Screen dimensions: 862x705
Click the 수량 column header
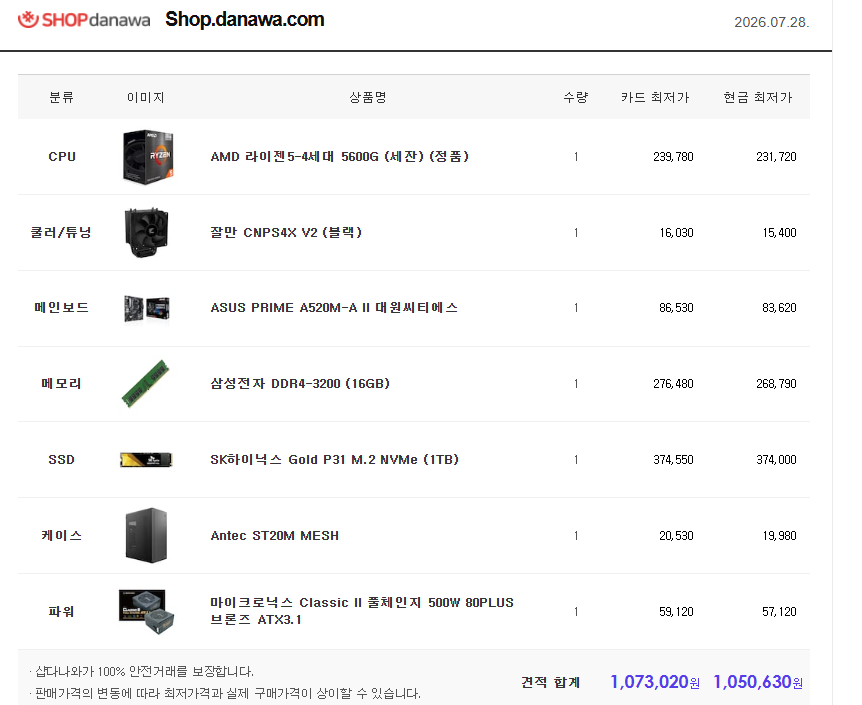point(576,97)
